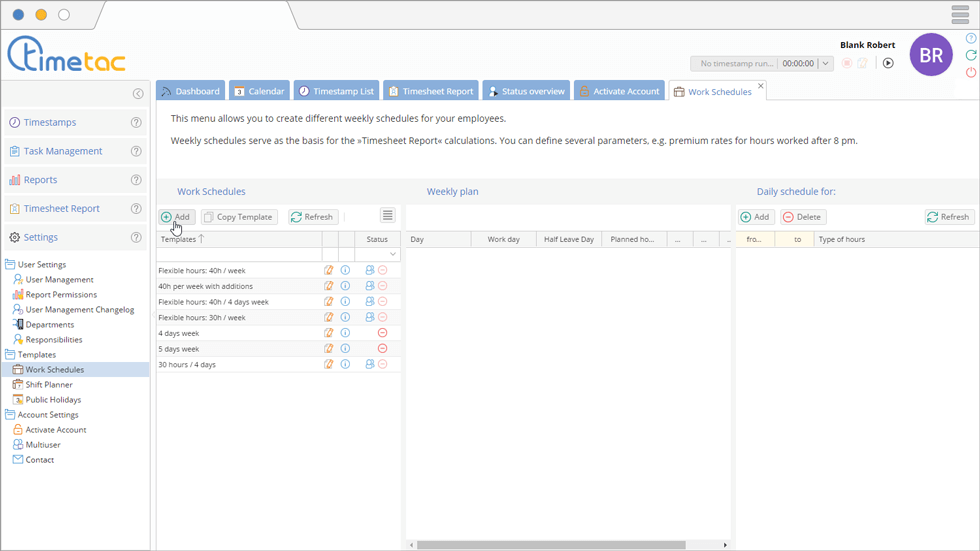Open the Calendar tab

(x=259, y=91)
